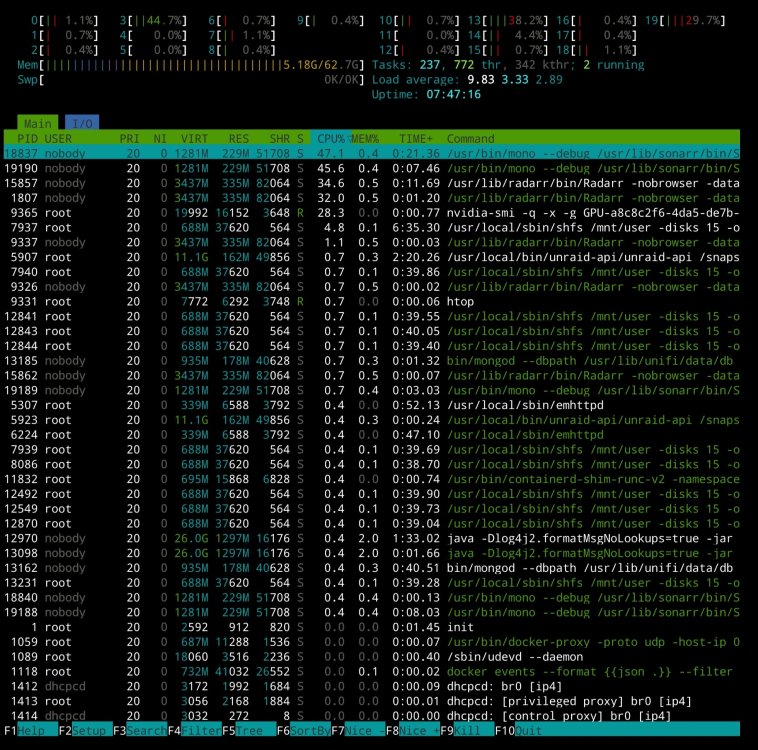This screenshot has height=750, width=758.
Task: Select udevd daemon row PID 1089
Action: 372,657
